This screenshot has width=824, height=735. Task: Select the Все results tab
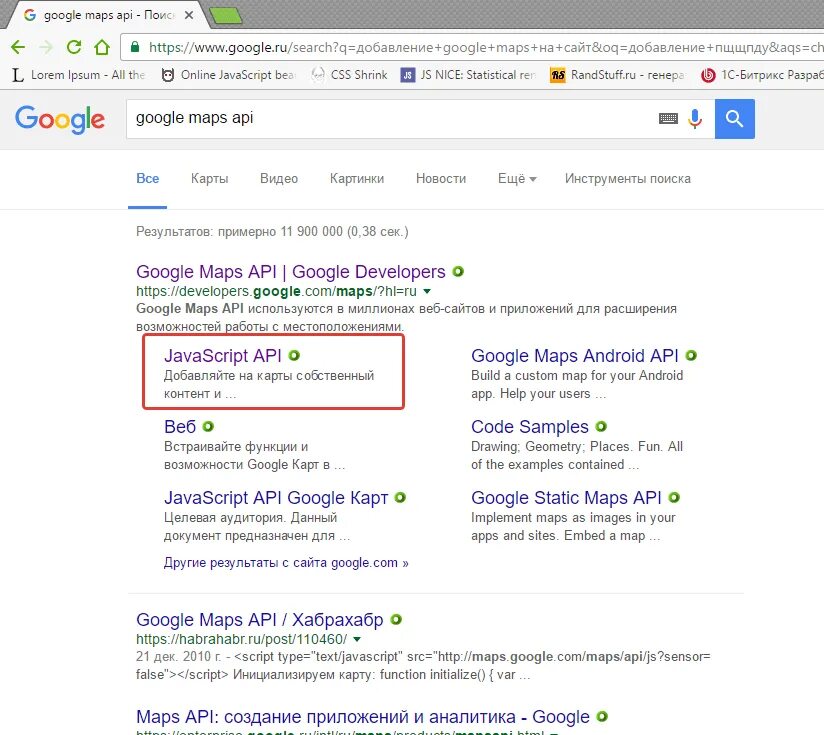coord(148,179)
